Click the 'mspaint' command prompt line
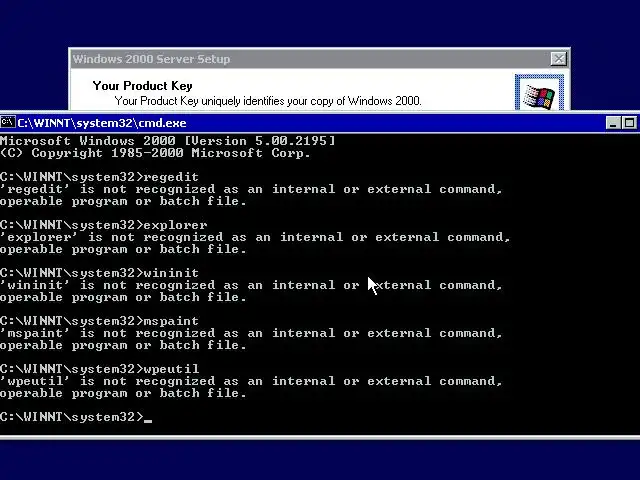 click(100, 321)
